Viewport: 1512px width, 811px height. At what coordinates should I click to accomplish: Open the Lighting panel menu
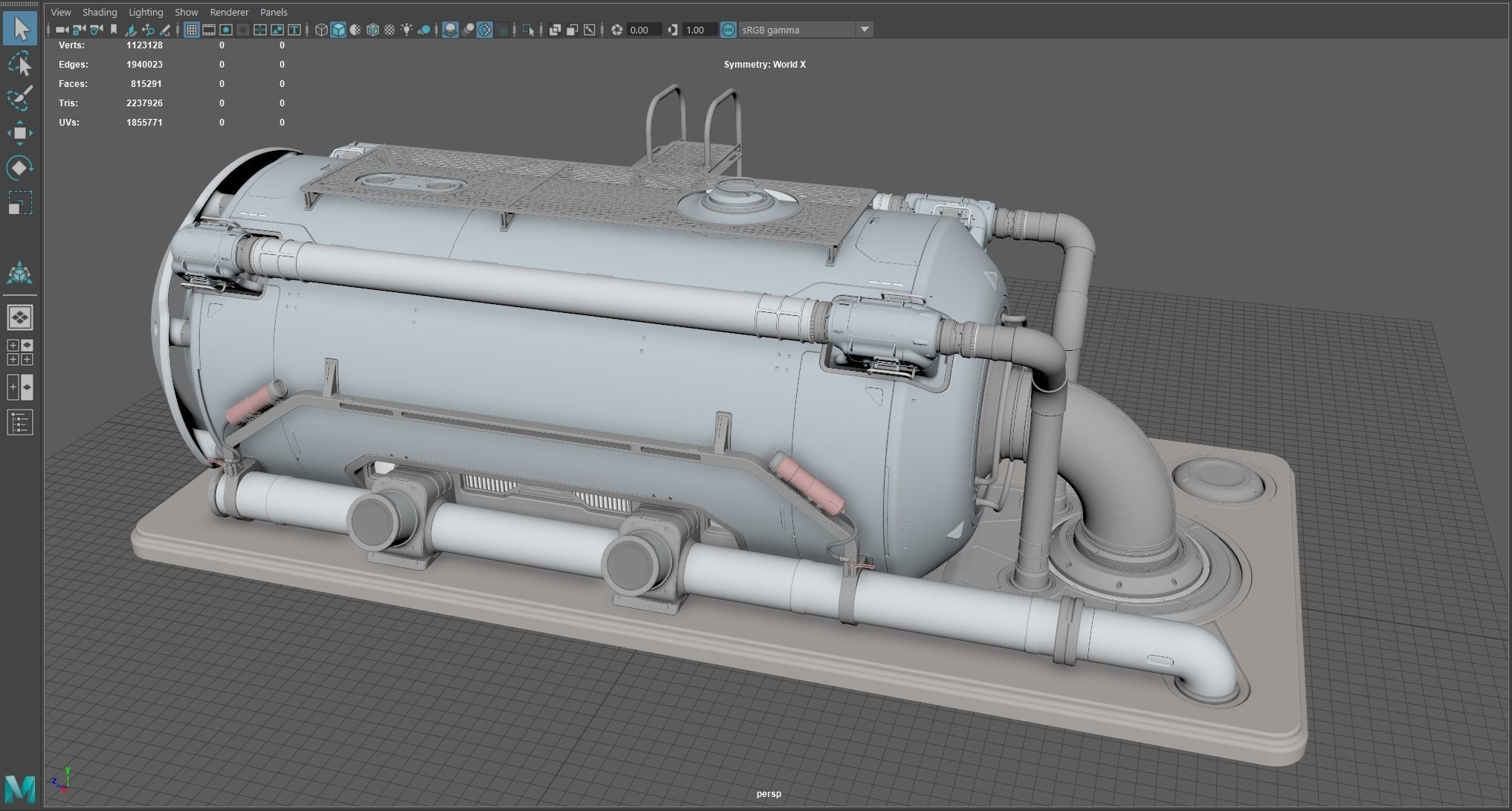click(146, 12)
